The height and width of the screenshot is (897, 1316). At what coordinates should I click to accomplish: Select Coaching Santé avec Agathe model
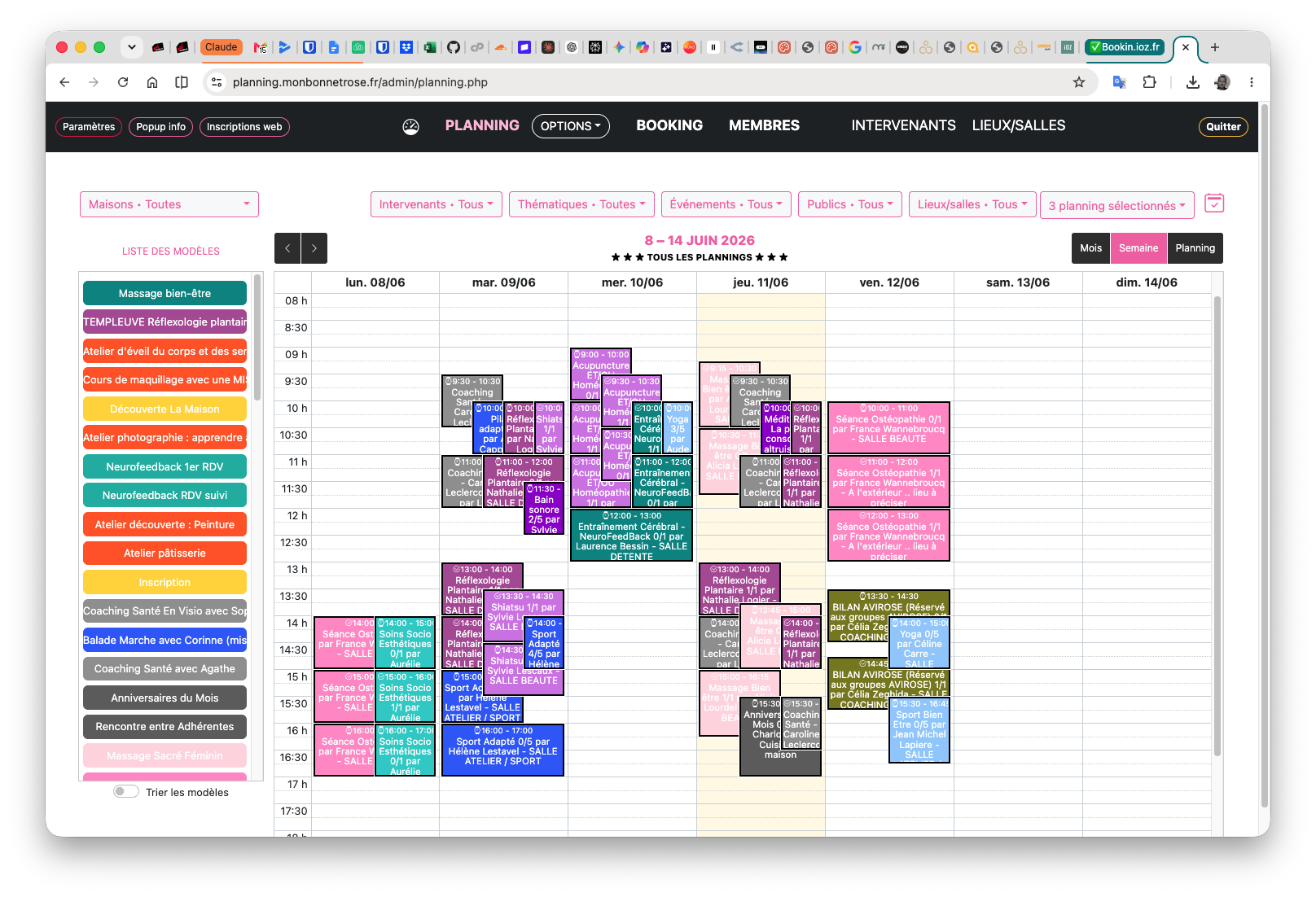click(x=164, y=668)
